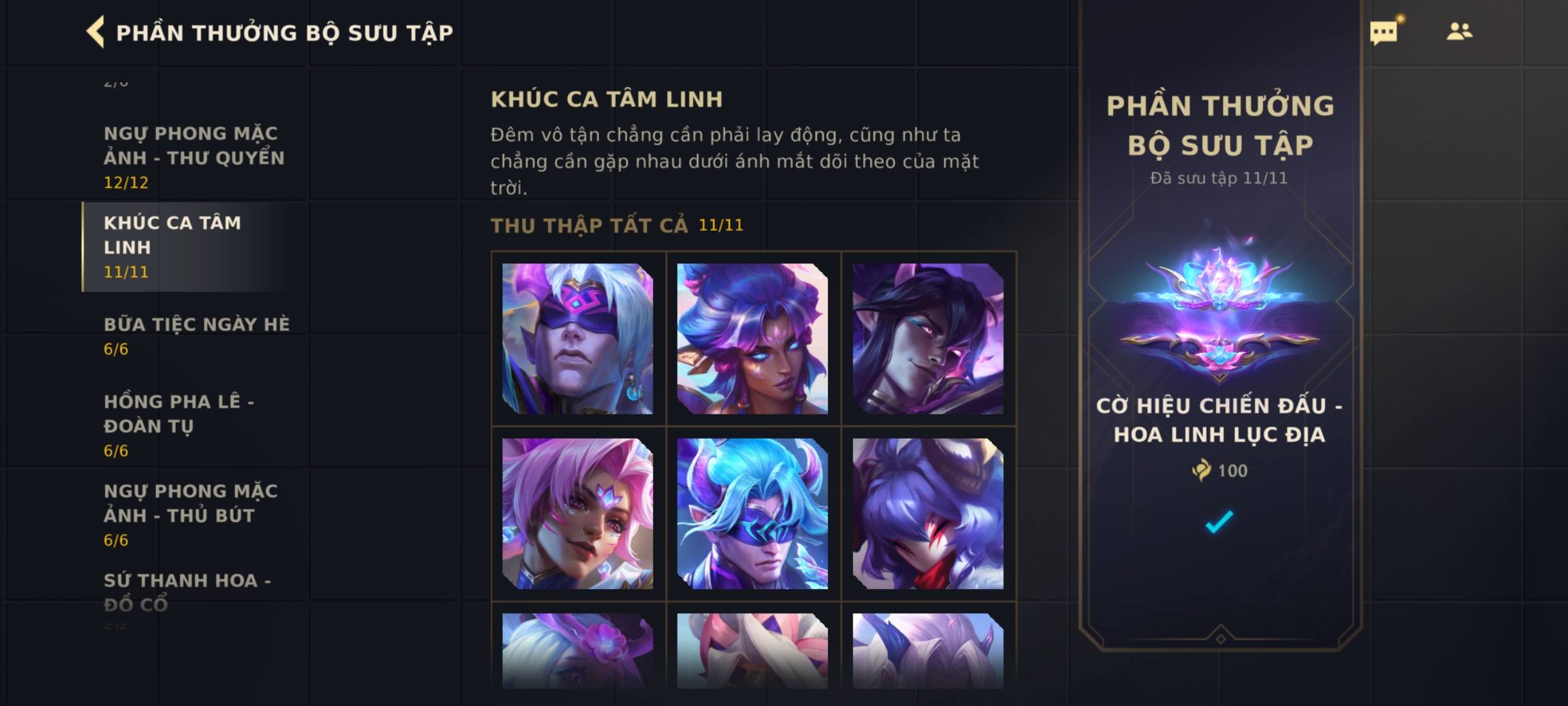Open the chat messages icon
Viewport: 1568px width, 706px height.
click(1384, 31)
